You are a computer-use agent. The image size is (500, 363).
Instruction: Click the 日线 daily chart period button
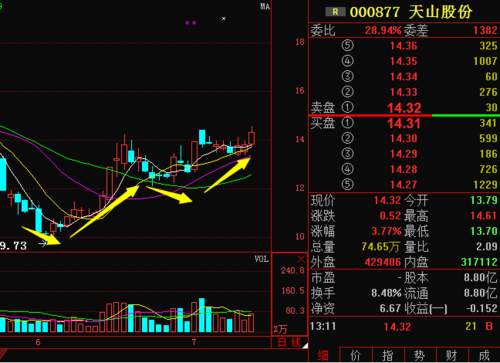[x=289, y=343]
